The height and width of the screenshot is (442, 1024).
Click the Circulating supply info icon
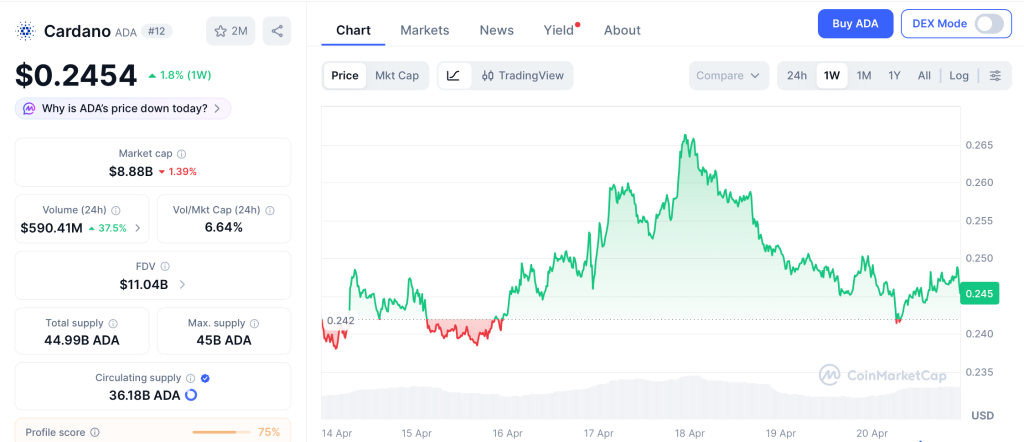tap(190, 378)
